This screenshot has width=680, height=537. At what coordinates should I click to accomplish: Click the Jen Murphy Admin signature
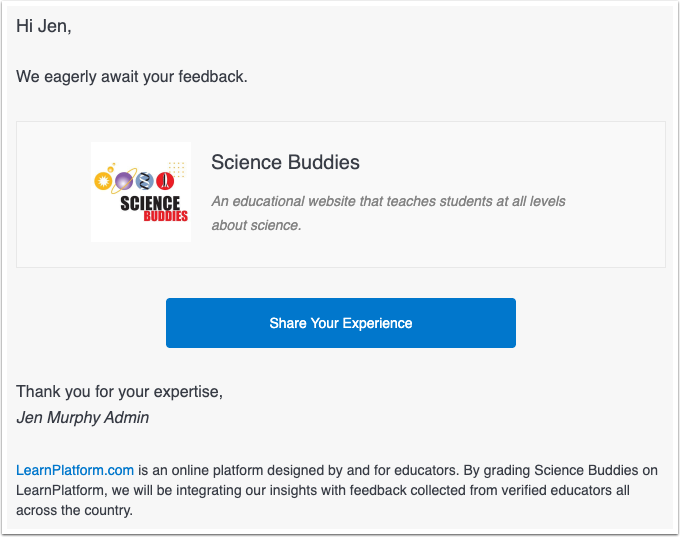click(83, 417)
